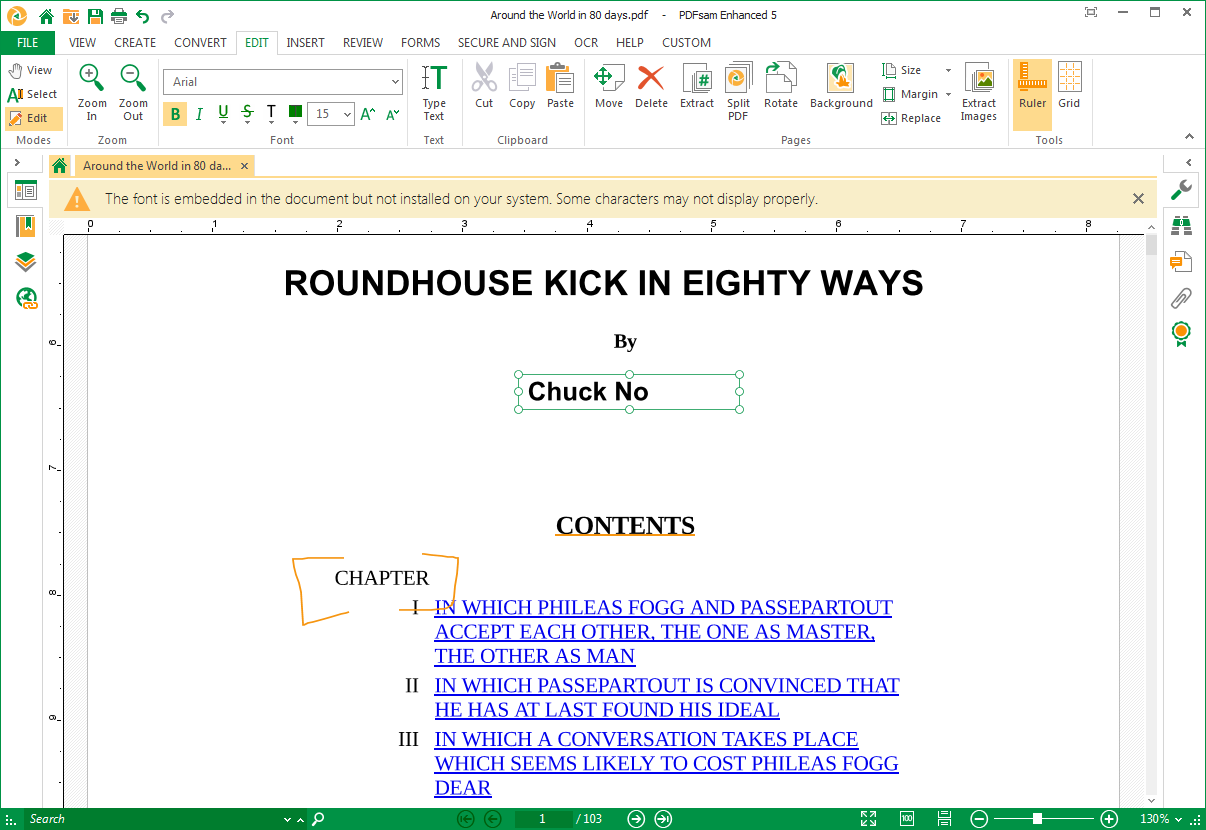
Task: Open link IN WHICH A CONVERSATION TAKES PLACE
Action: point(646,739)
